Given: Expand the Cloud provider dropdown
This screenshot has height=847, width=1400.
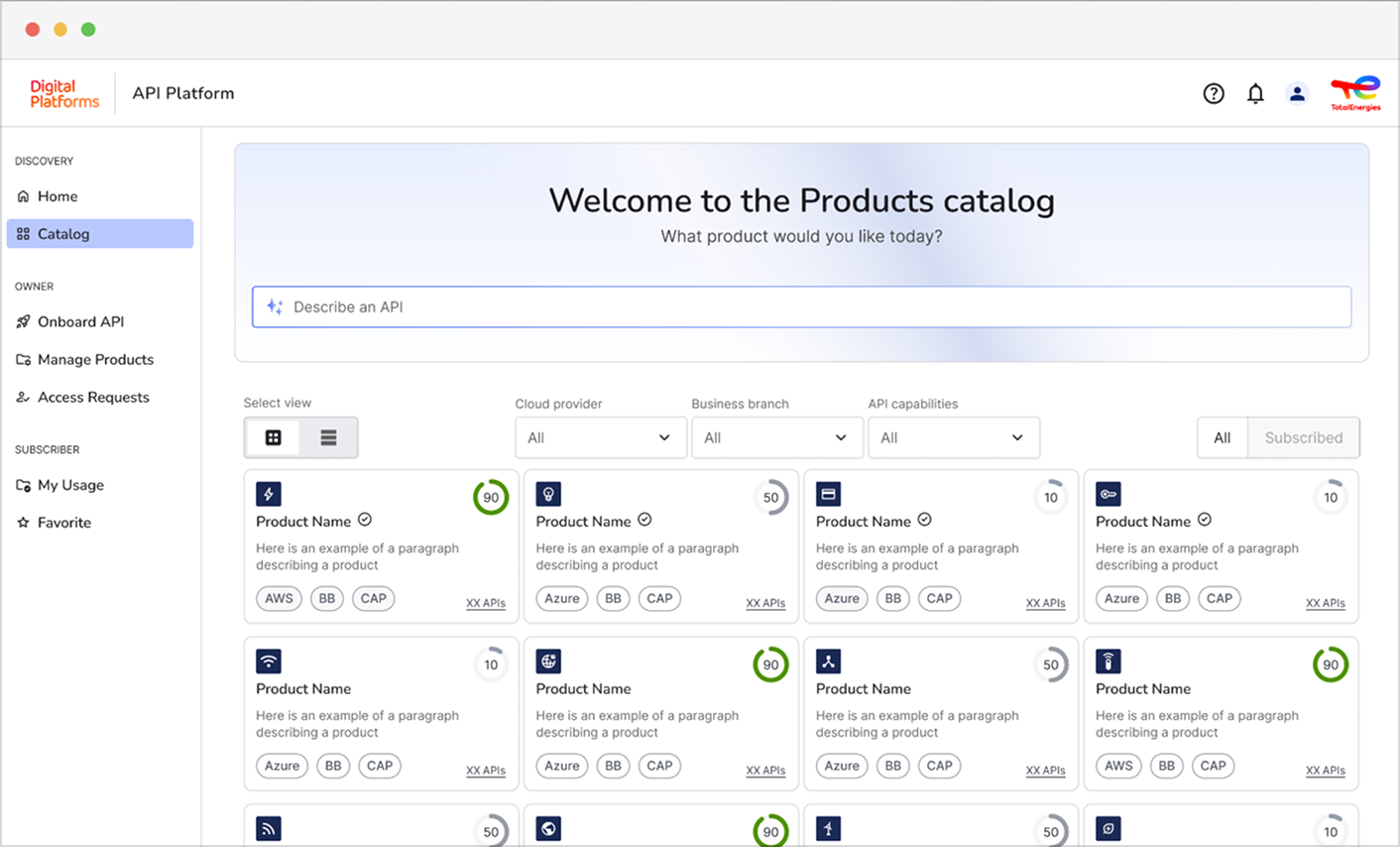Looking at the screenshot, I should coord(600,437).
